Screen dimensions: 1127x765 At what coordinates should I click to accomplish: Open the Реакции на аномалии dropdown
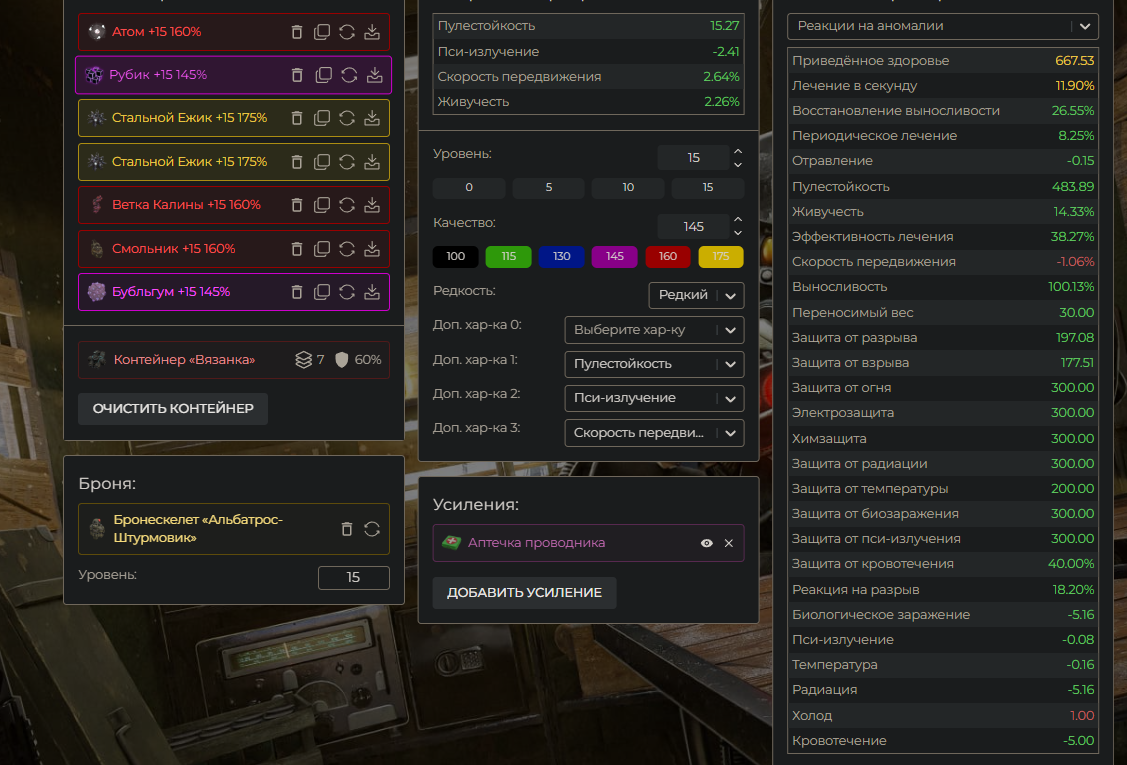pos(942,26)
